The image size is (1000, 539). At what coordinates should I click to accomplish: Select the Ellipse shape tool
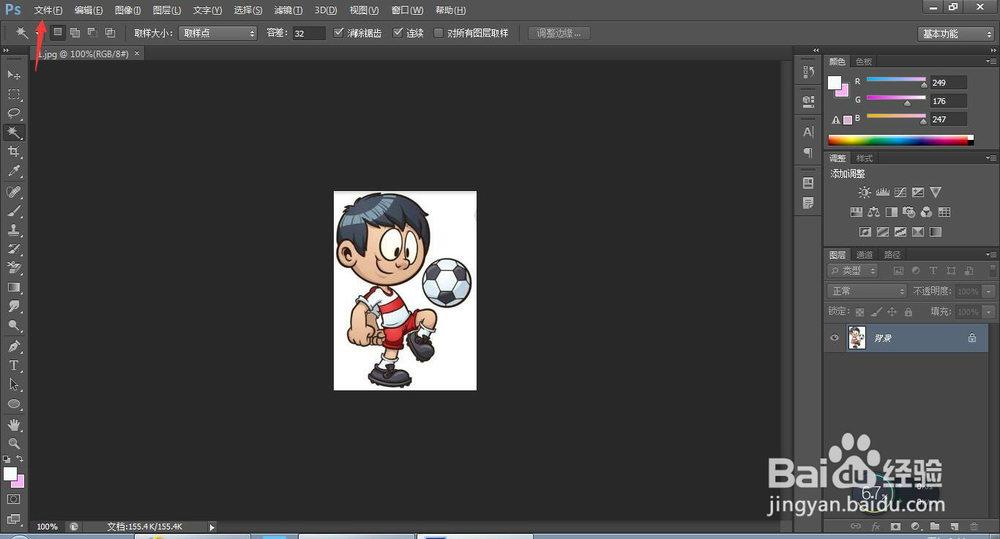point(13,404)
